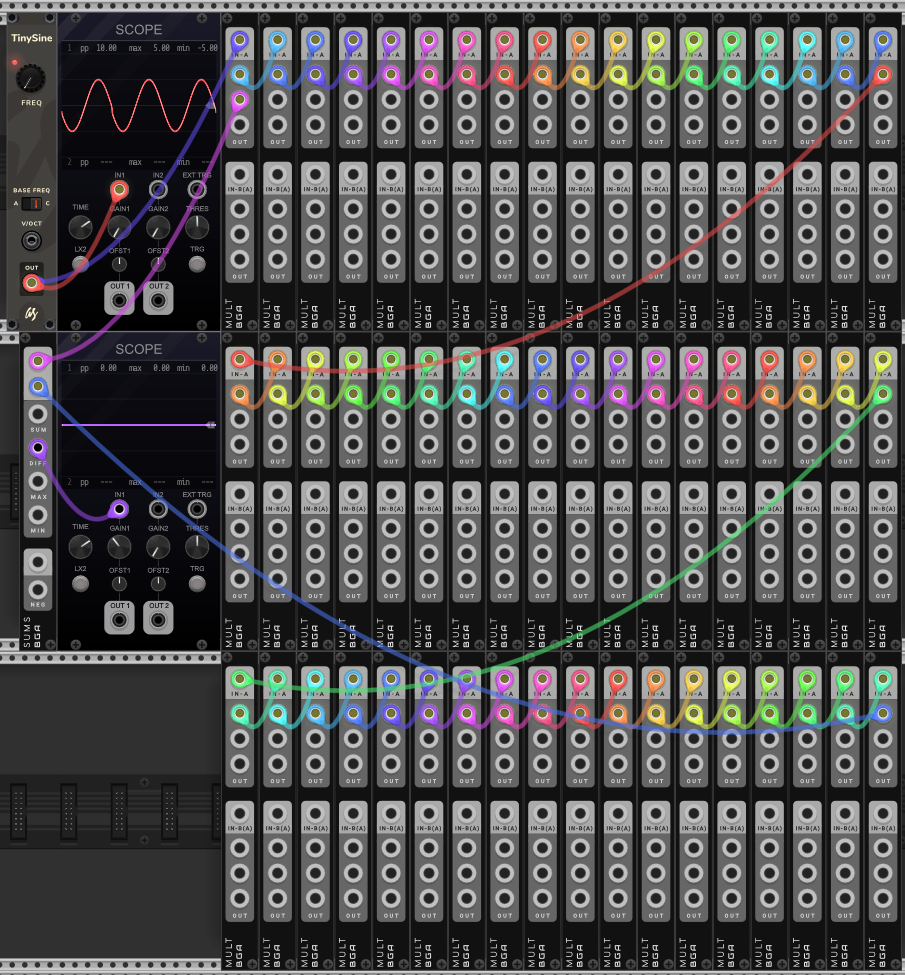Toggle the LX2 button on the sine-wave SCOPE
Viewport: 905px width, 975px height.
pyautogui.click(x=80, y=264)
